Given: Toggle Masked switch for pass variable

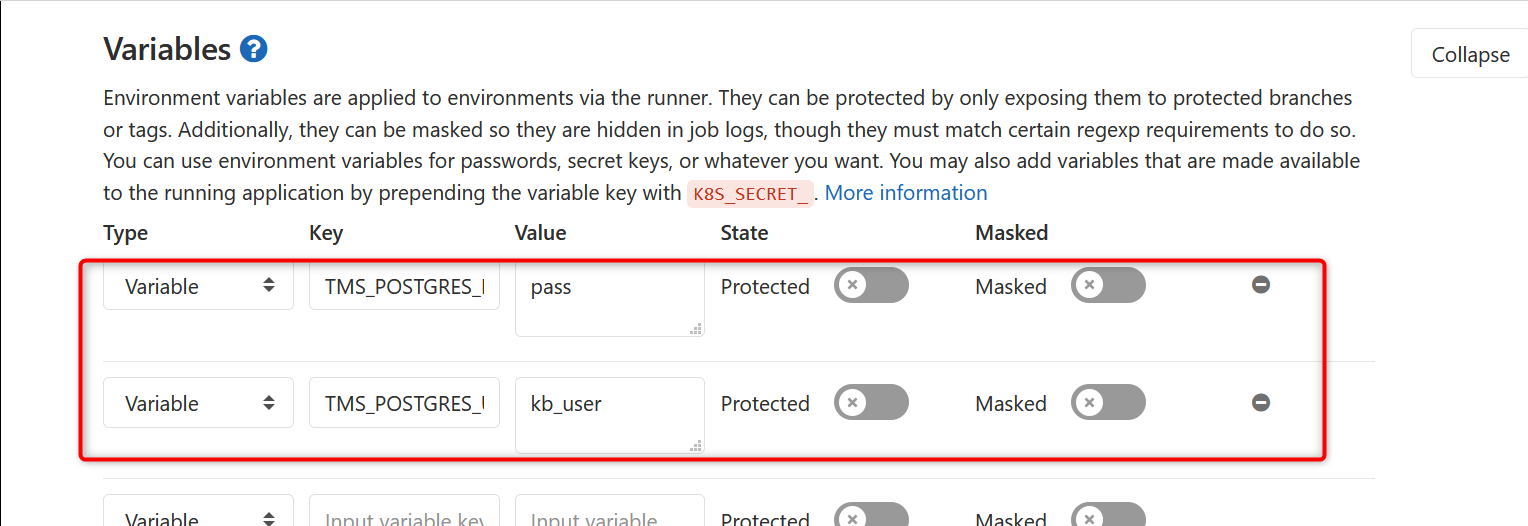Looking at the screenshot, I should pyautogui.click(x=1108, y=285).
